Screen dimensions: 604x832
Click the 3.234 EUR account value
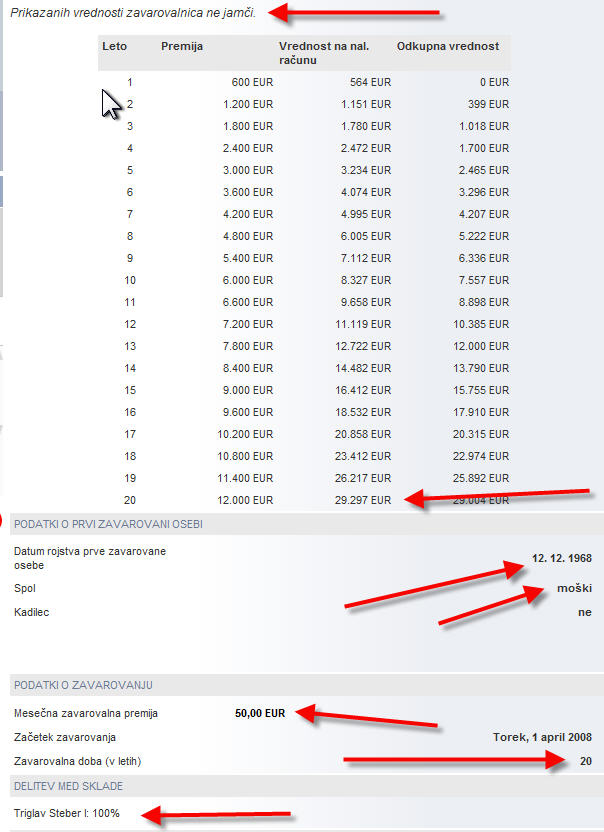pyautogui.click(x=366, y=170)
